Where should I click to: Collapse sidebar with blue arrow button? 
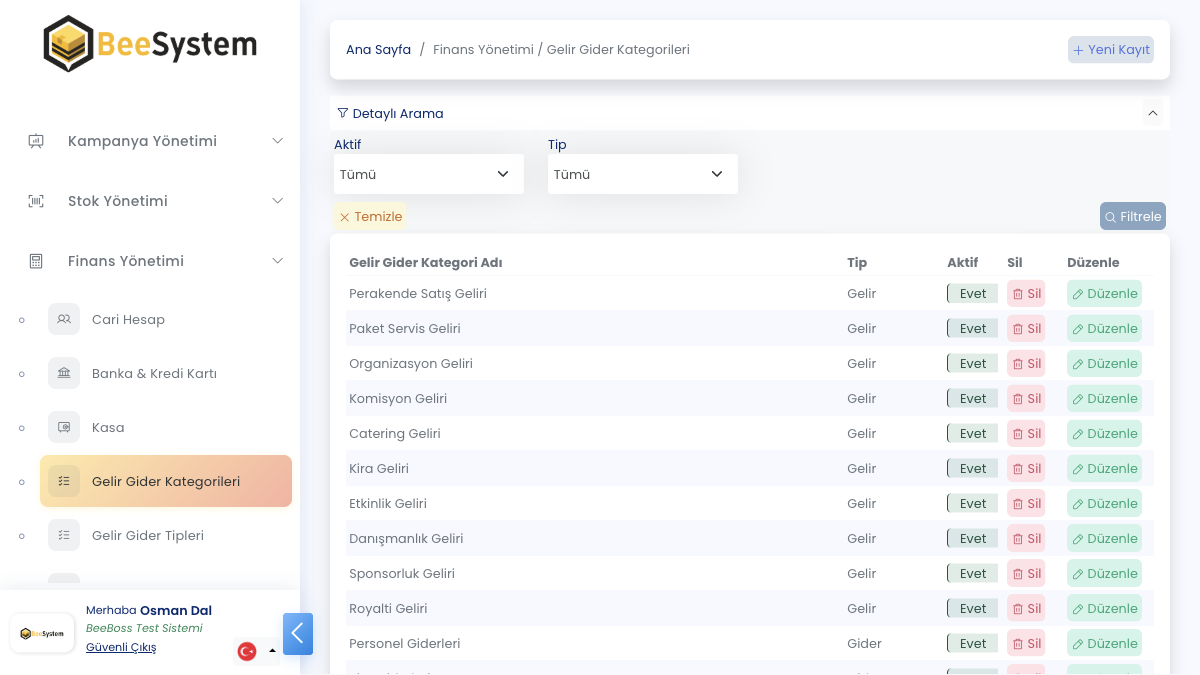click(298, 634)
